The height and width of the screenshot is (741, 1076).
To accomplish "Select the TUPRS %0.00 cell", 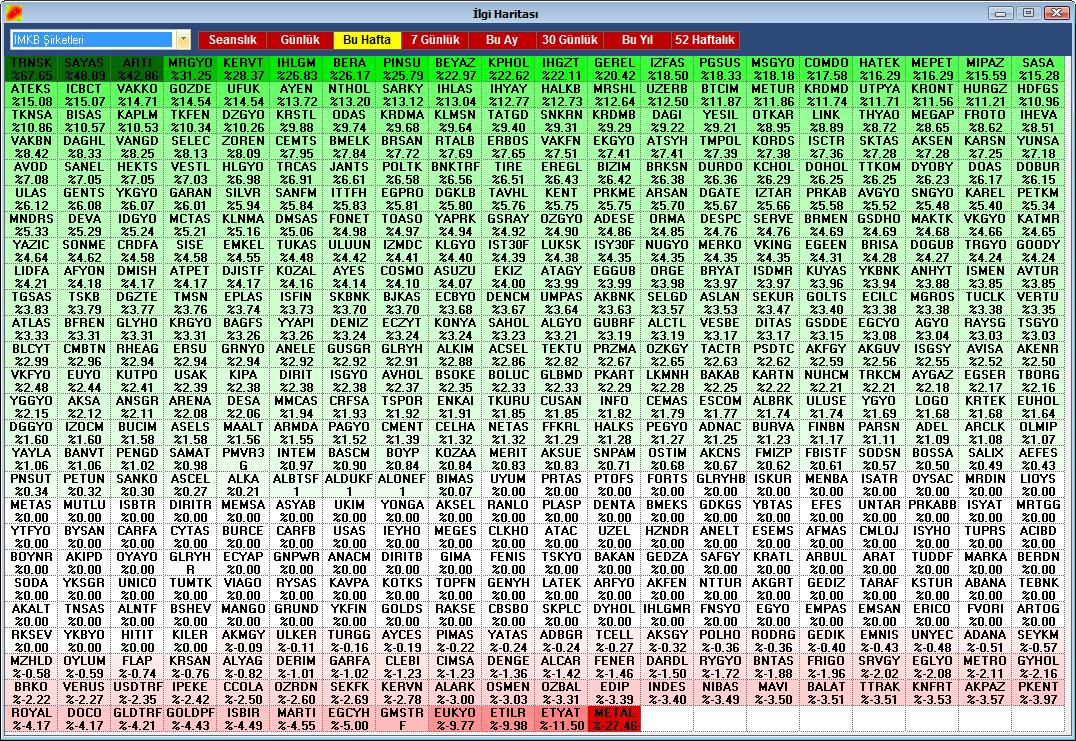I will (x=985, y=537).
